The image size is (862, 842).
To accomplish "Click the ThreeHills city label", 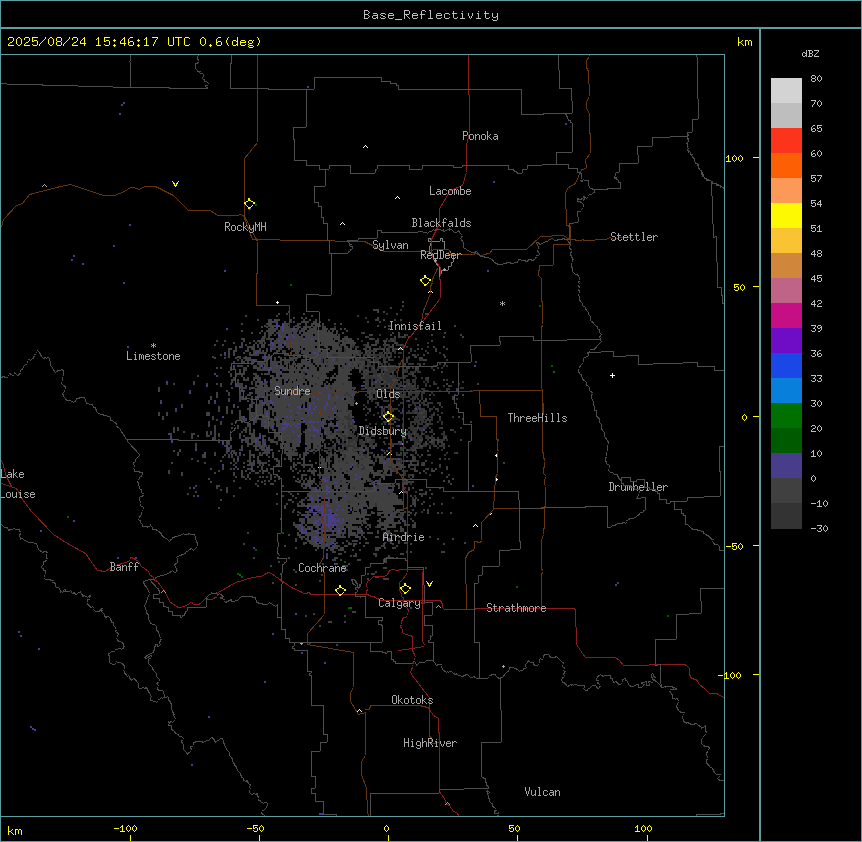I will tap(537, 418).
